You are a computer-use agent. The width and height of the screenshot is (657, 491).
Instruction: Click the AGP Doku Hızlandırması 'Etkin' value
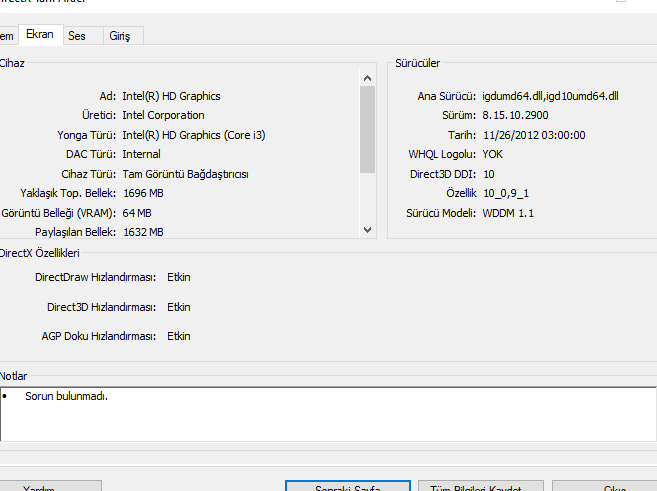[179, 336]
